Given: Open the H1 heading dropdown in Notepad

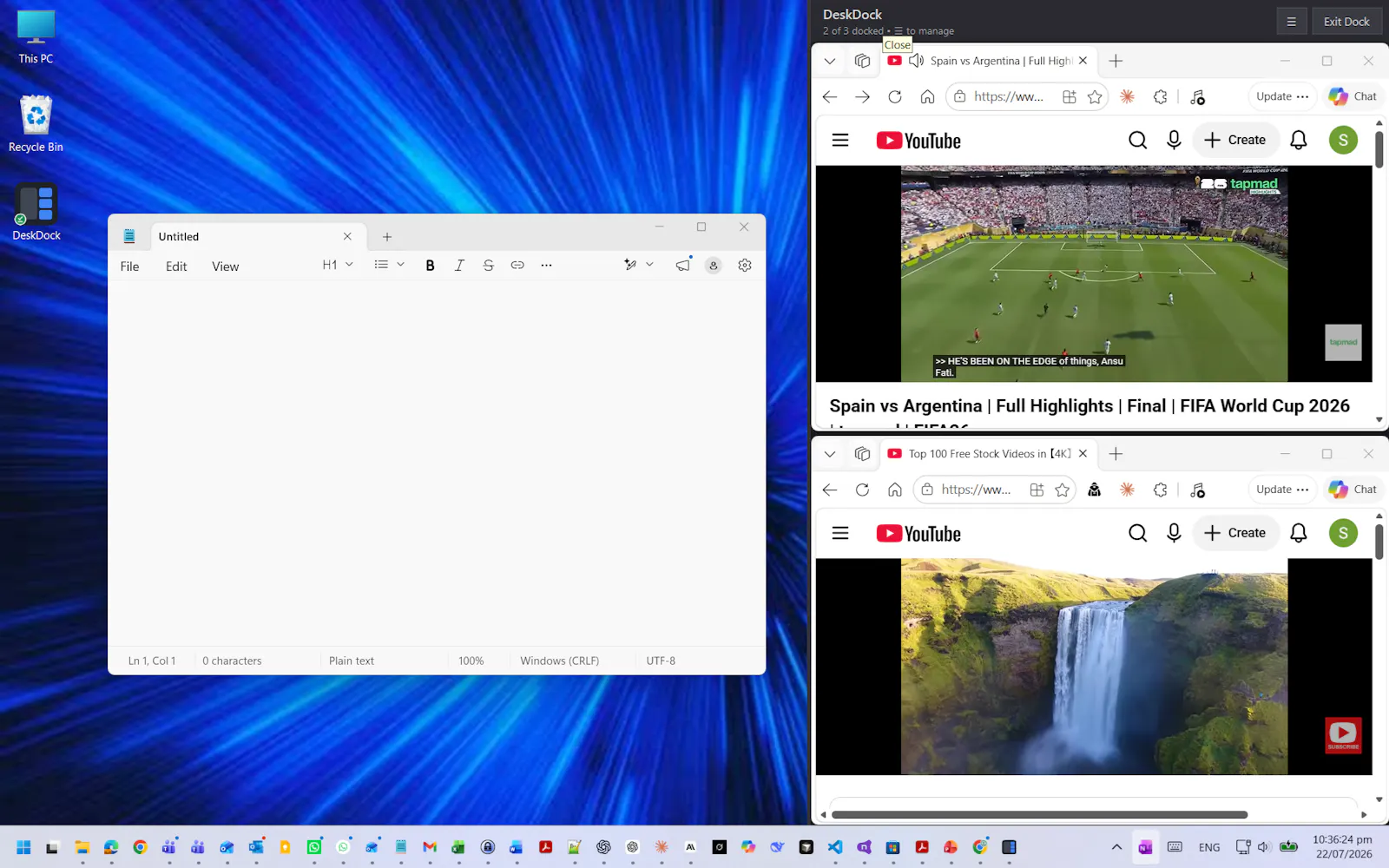Looking at the screenshot, I should [x=338, y=265].
